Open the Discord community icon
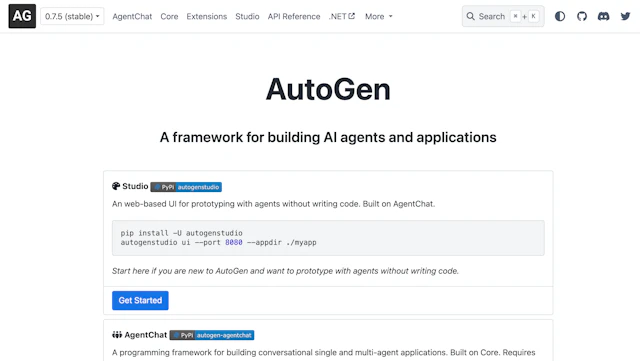 point(603,16)
